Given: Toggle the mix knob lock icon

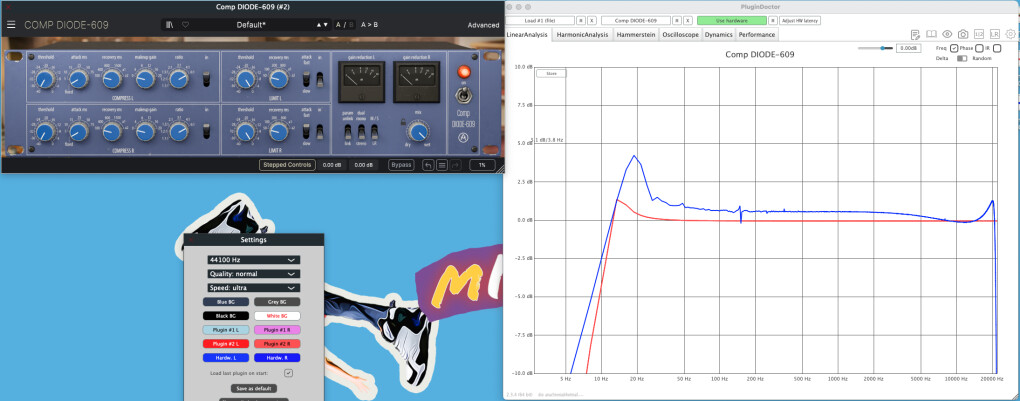Looking at the screenshot, I should [x=403, y=120].
